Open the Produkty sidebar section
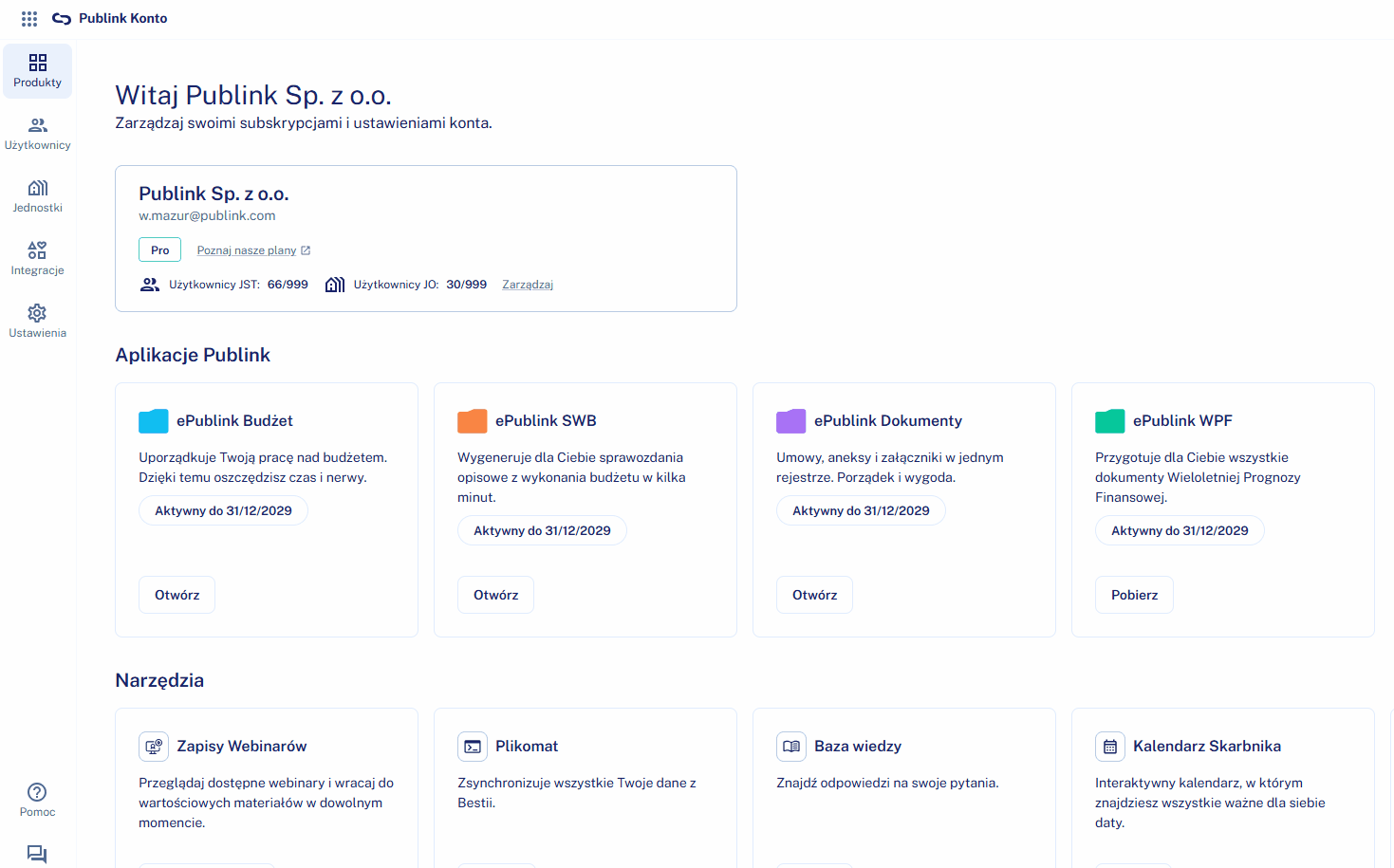The height and width of the screenshot is (868, 1394). (x=38, y=71)
